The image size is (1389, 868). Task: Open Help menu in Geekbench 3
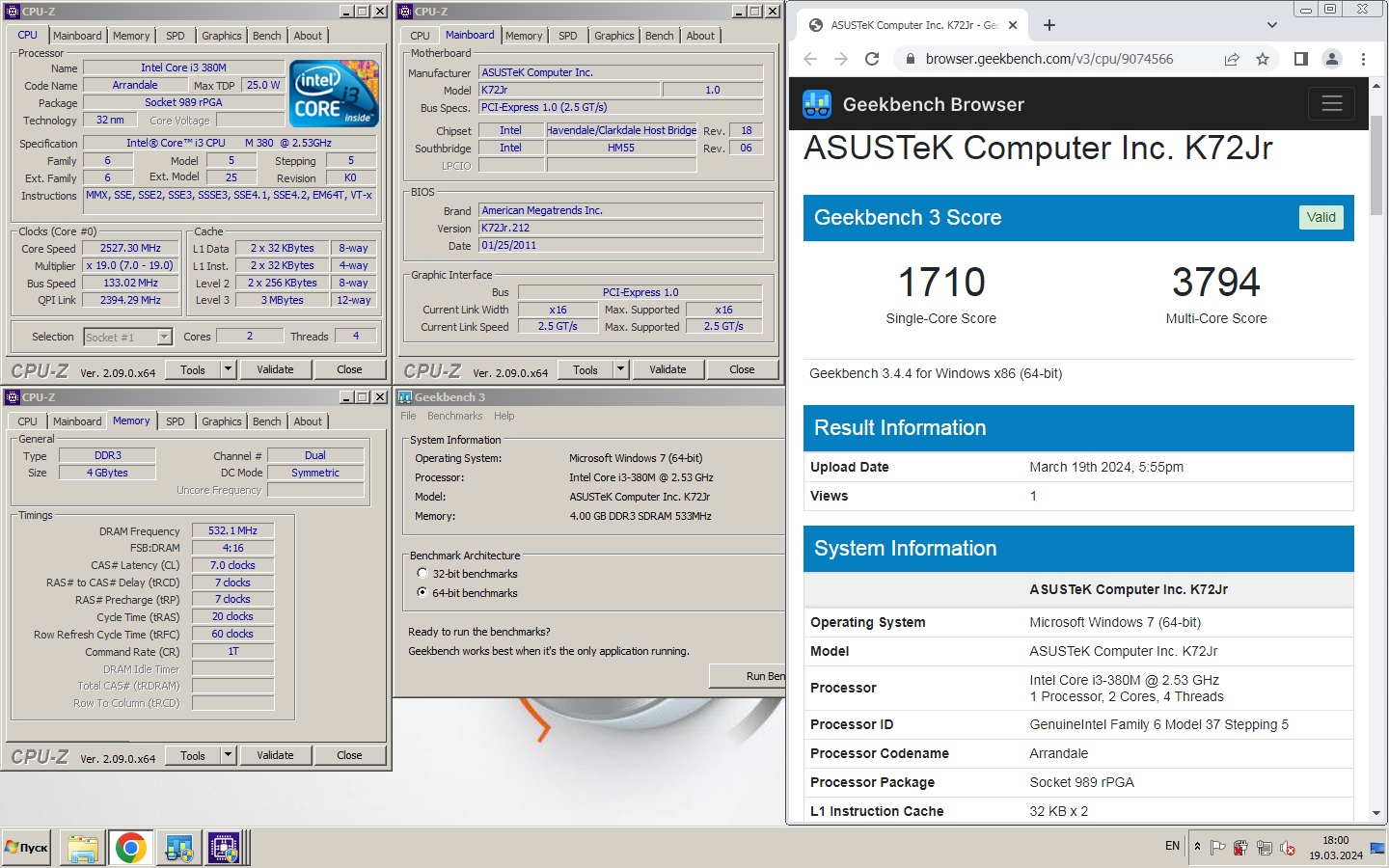pyautogui.click(x=504, y=416)
